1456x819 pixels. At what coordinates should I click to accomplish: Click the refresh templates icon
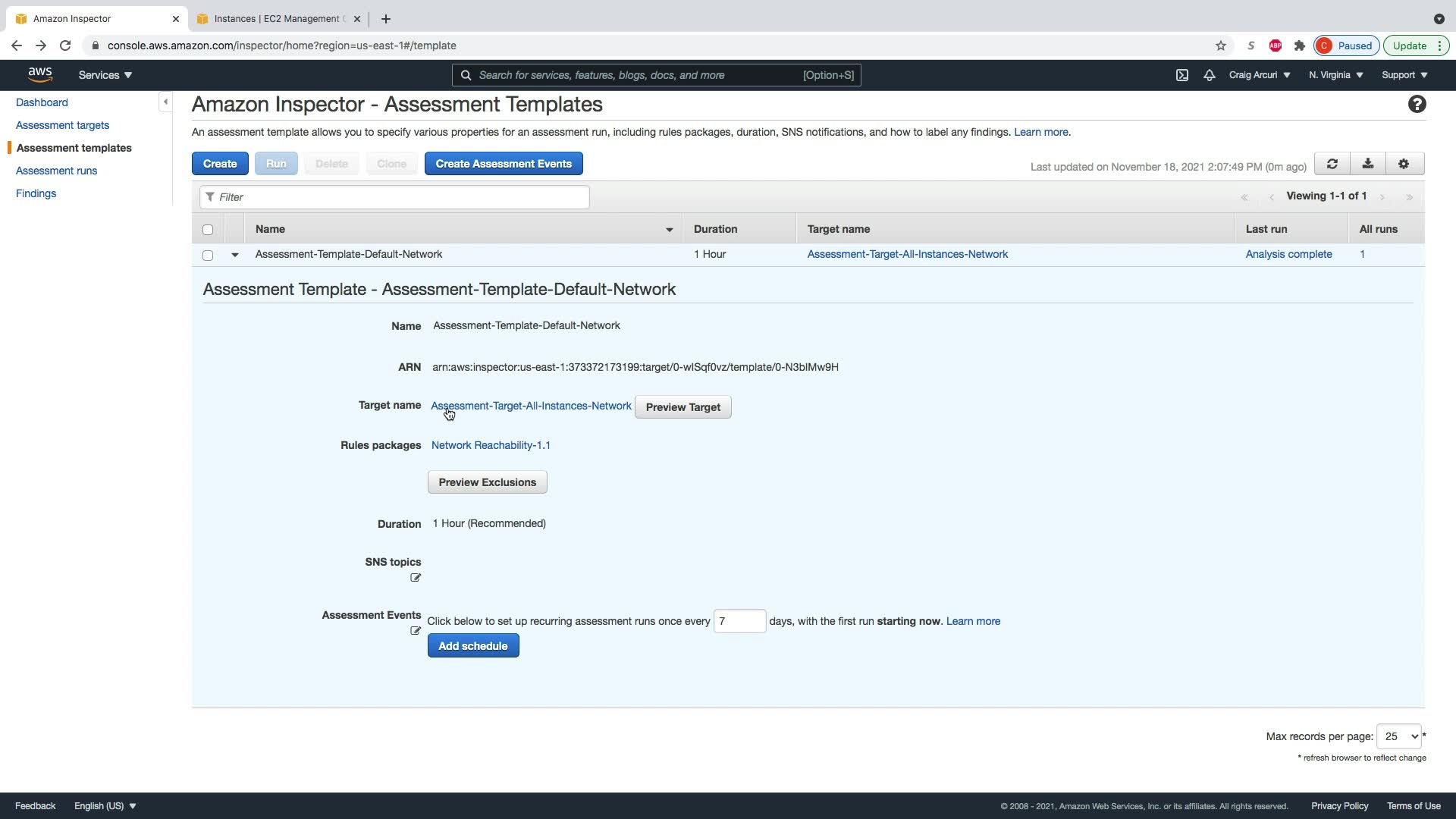1332,164
